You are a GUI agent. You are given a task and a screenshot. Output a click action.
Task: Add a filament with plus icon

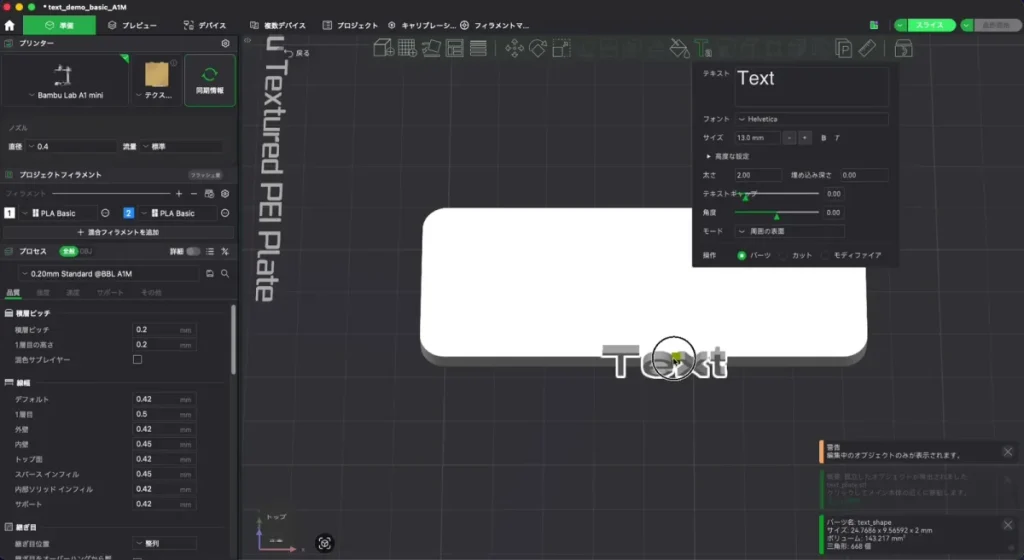(x=179, y=194)
